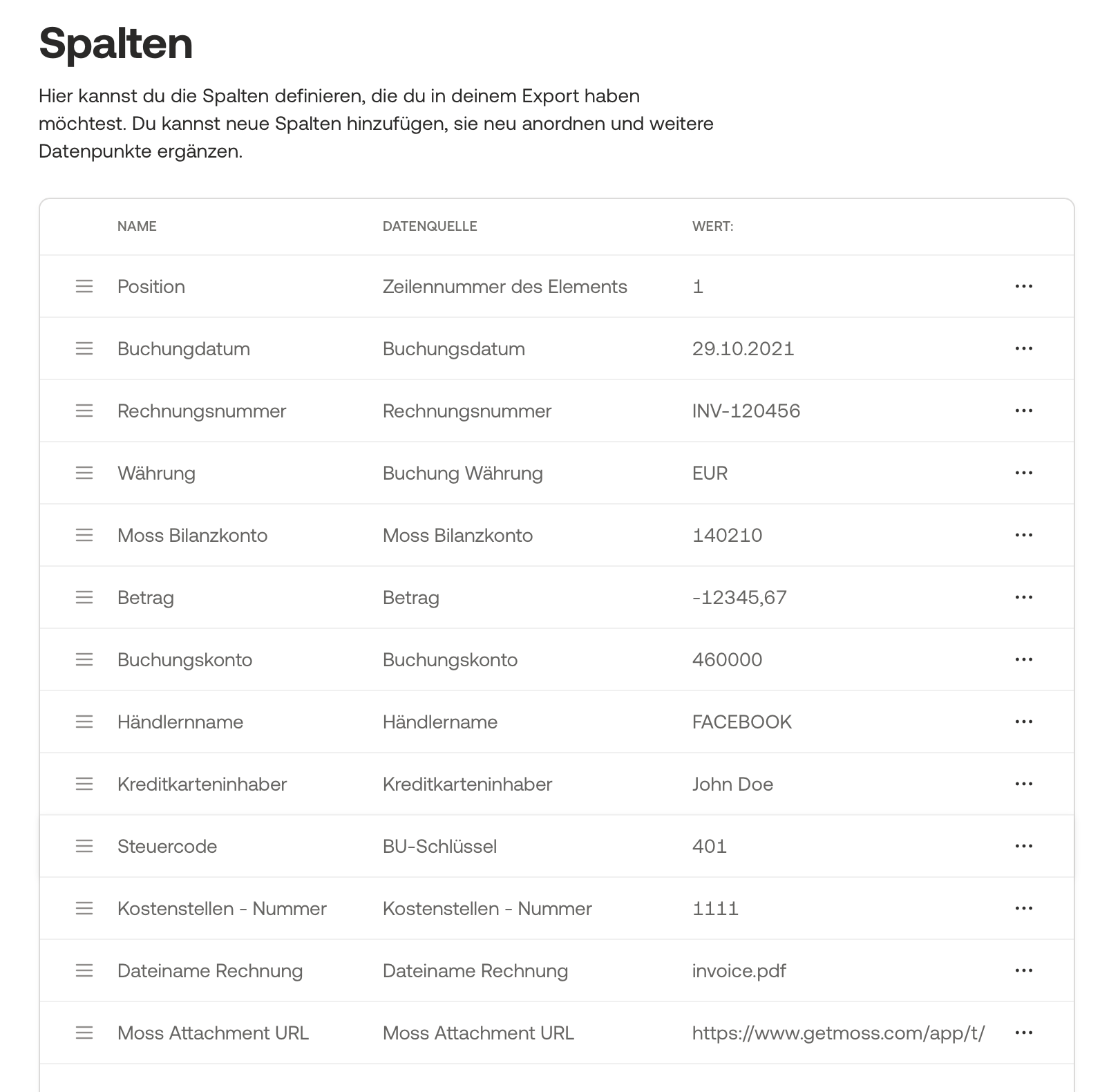Open three-dot menu for Dateiname Rechnung
The width and height of the screenshot is (1100, 1092).
(1024, 970)
